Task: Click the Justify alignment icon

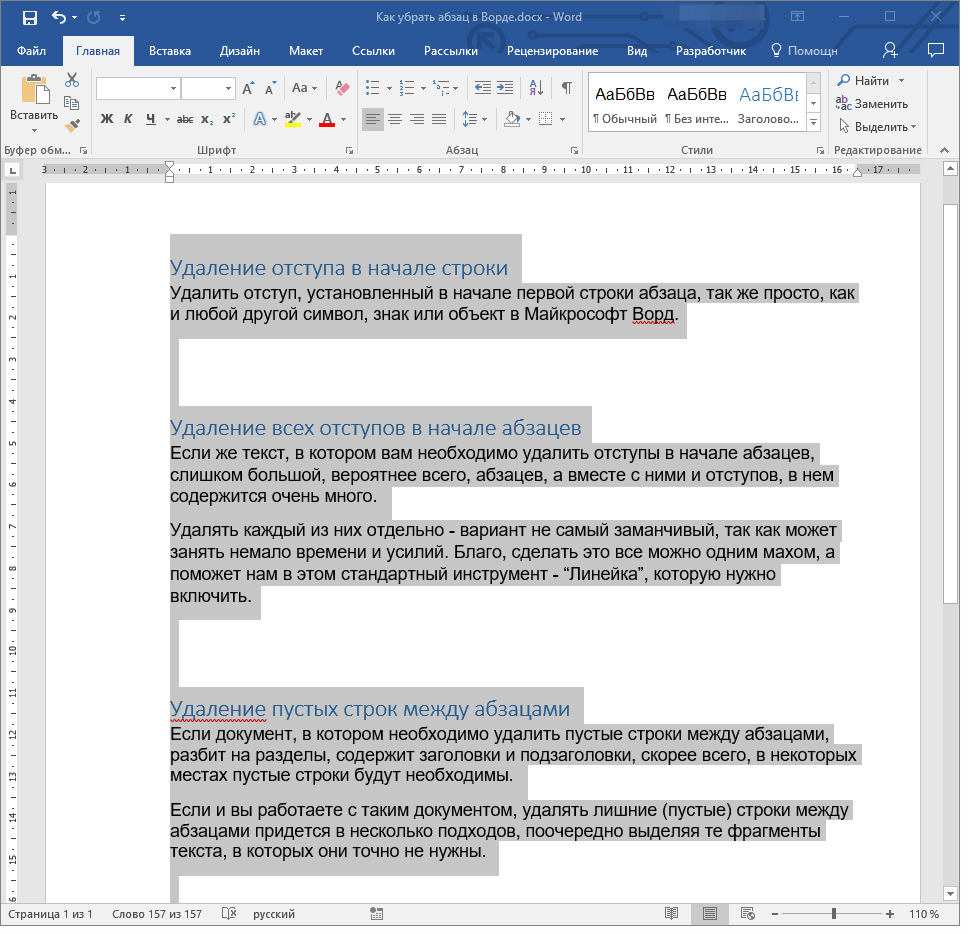Action: pyautogui.click(x=440, y=120)
